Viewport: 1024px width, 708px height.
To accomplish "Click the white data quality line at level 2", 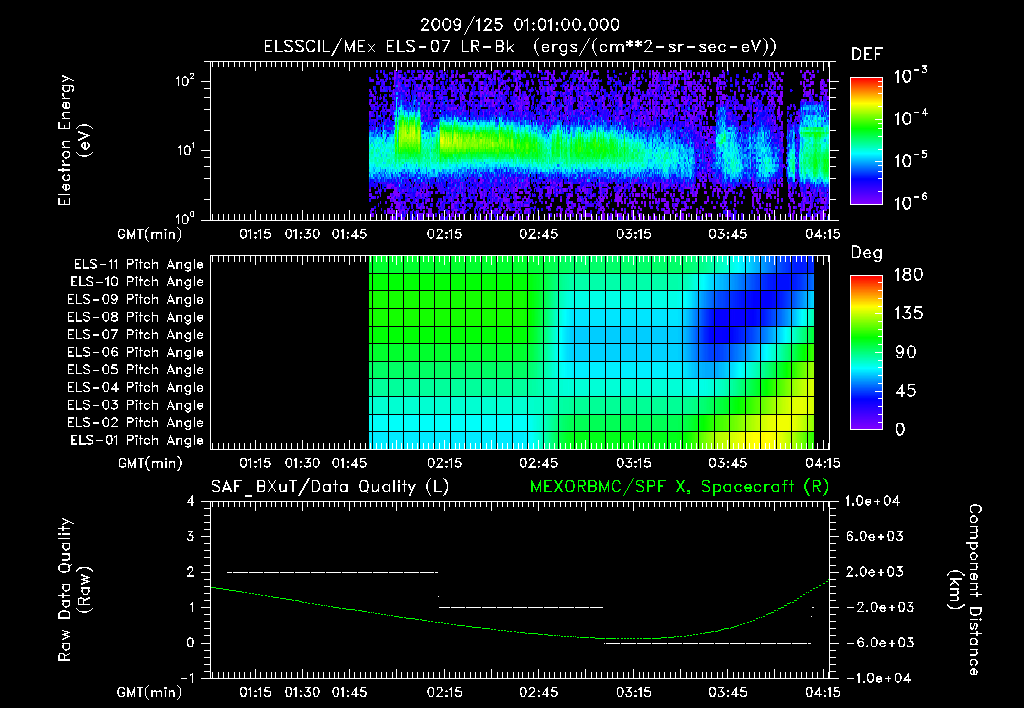I will coord(332,572).
